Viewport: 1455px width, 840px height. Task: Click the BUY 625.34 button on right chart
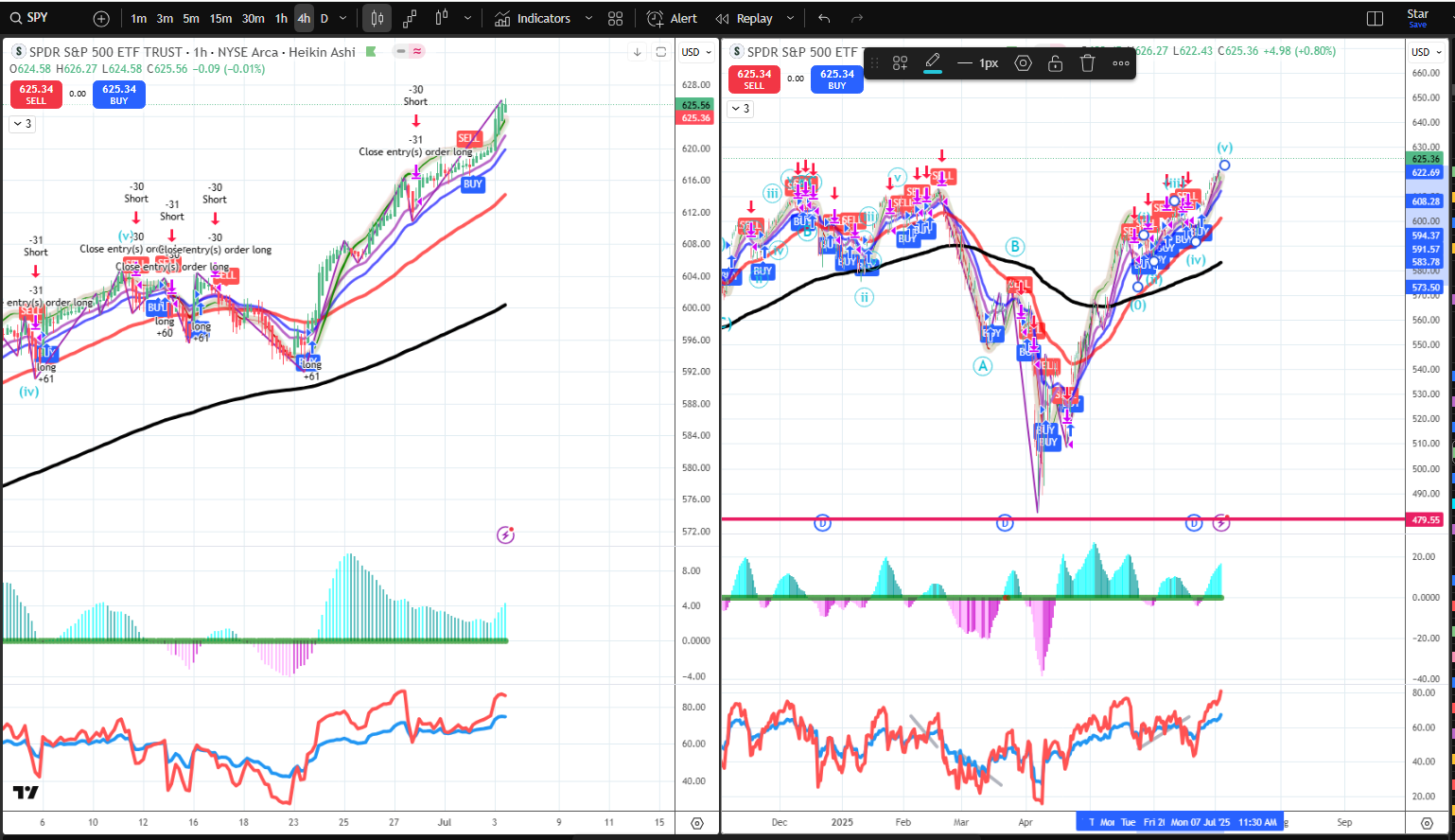pos(837,79)
